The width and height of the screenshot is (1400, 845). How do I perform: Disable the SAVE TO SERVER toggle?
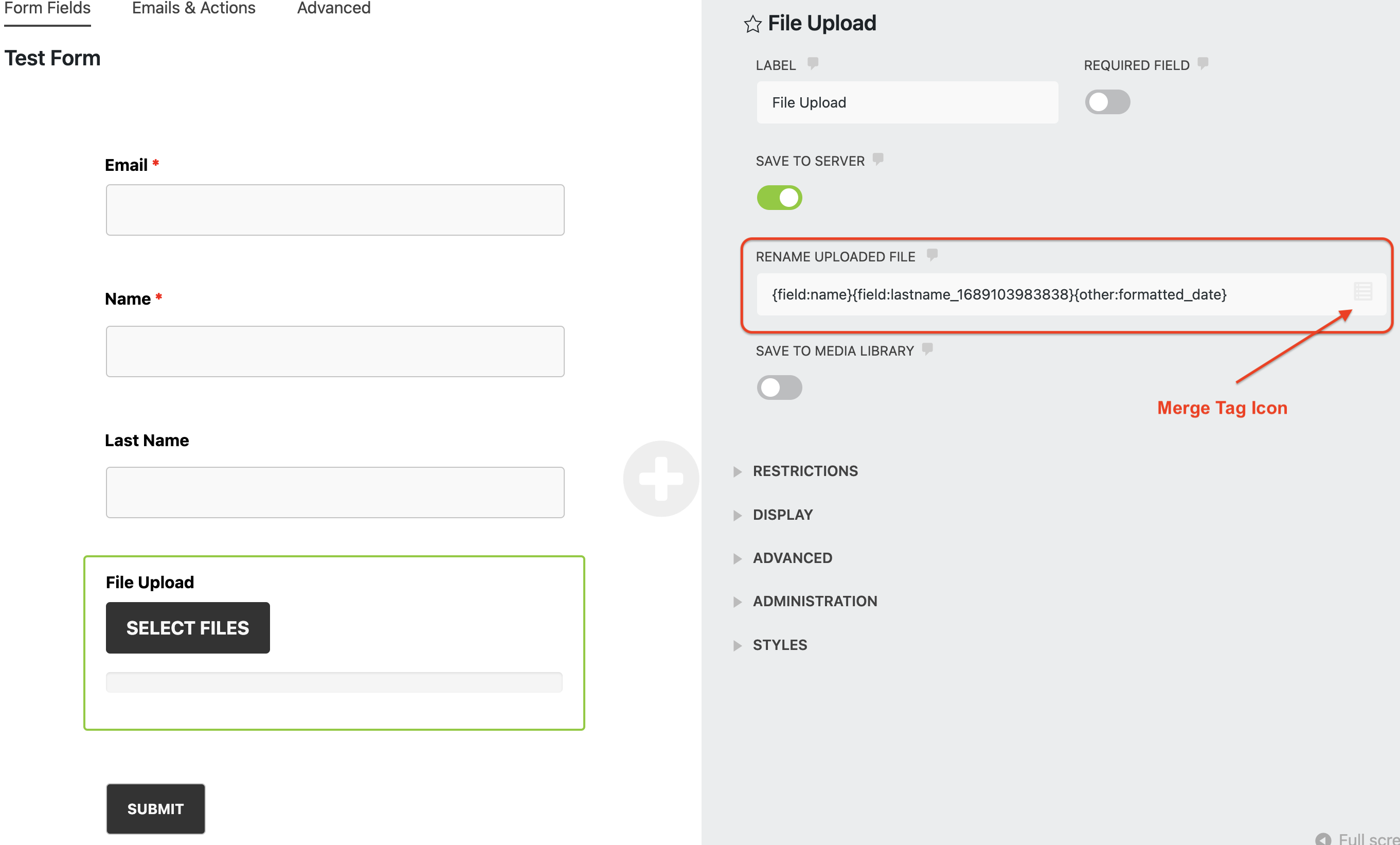click(x=779, y=197)
